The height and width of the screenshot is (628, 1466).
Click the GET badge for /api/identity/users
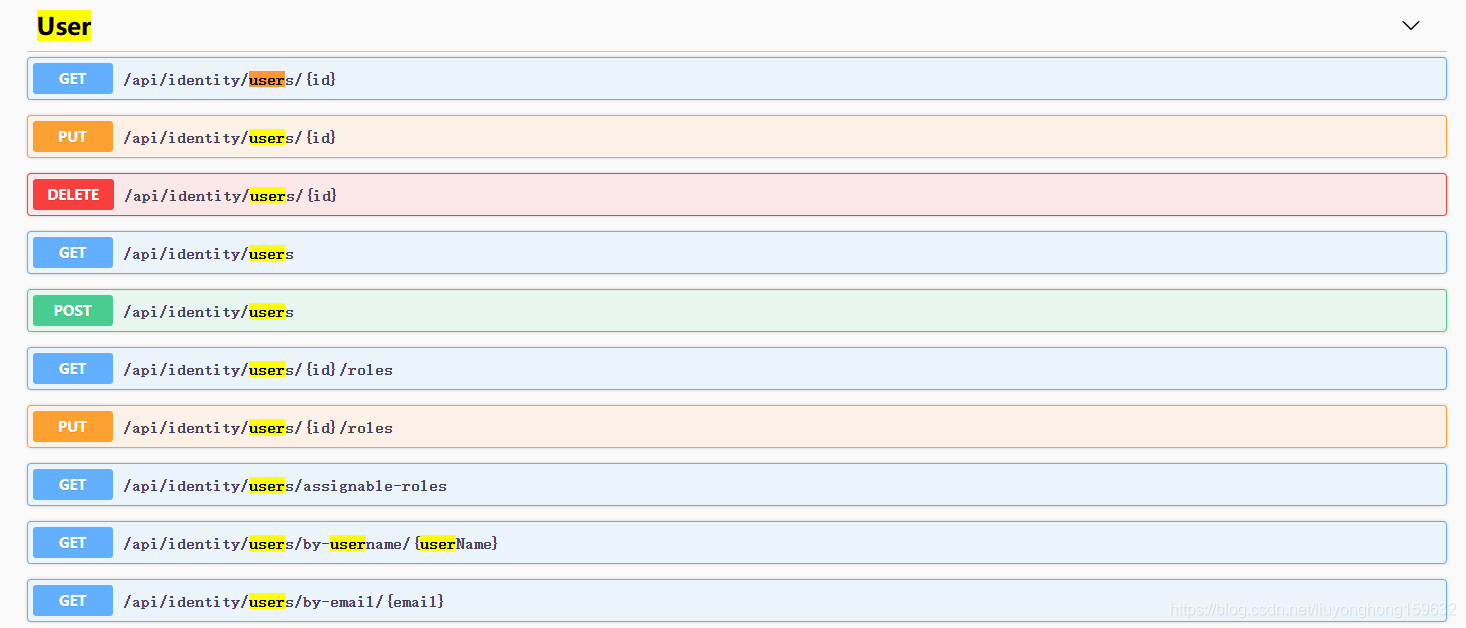point(73,253)
